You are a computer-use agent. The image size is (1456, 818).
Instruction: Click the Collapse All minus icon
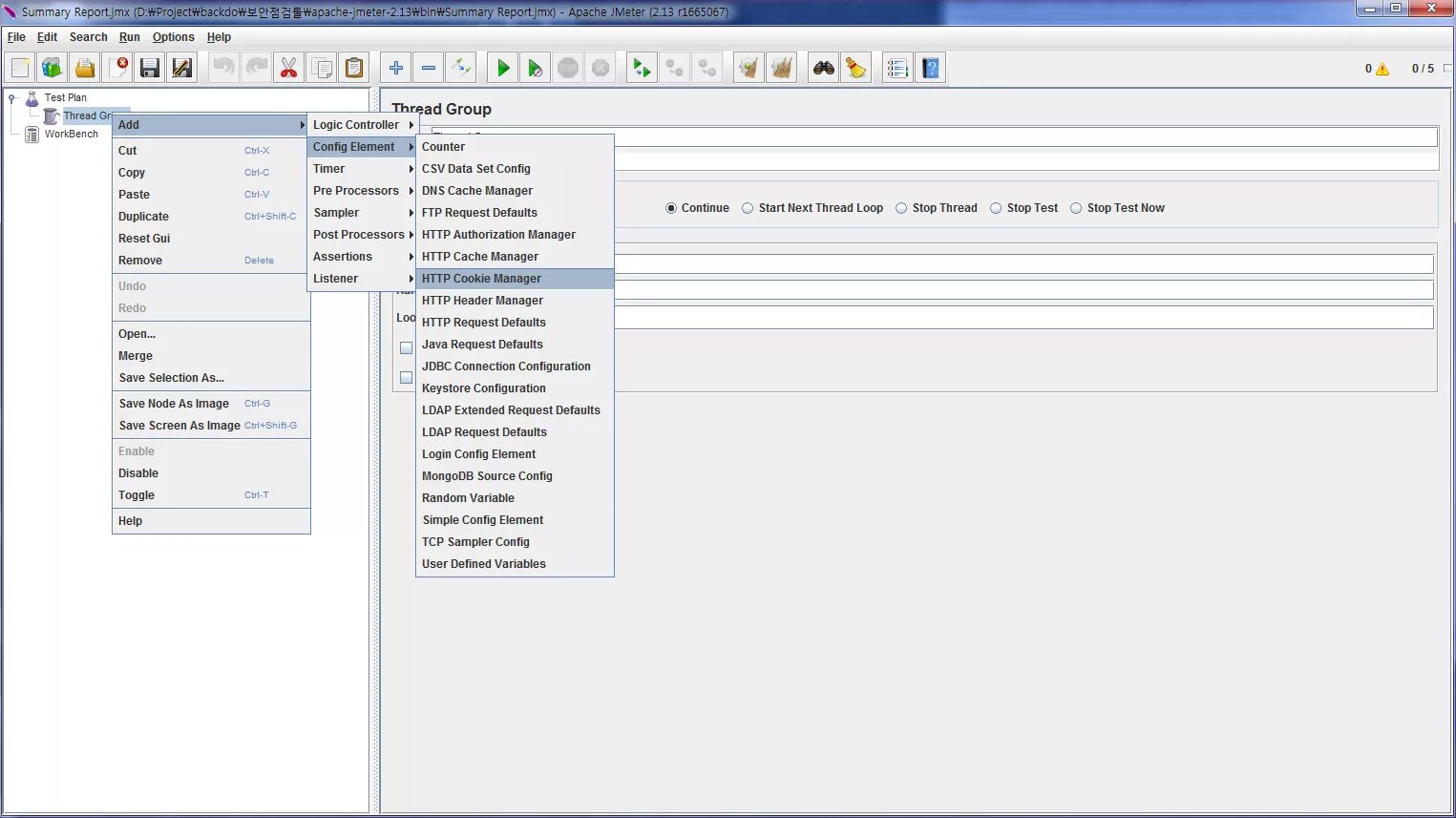click(429, 68)
